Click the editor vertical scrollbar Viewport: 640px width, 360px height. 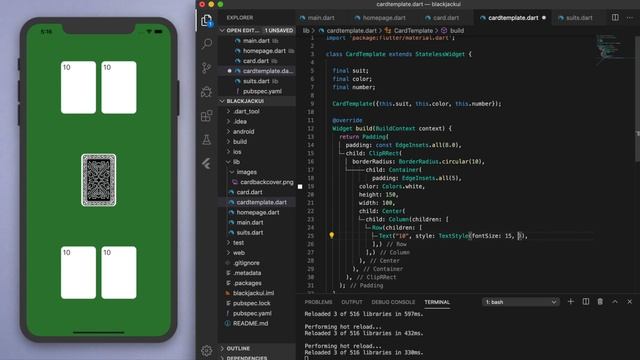637,98
